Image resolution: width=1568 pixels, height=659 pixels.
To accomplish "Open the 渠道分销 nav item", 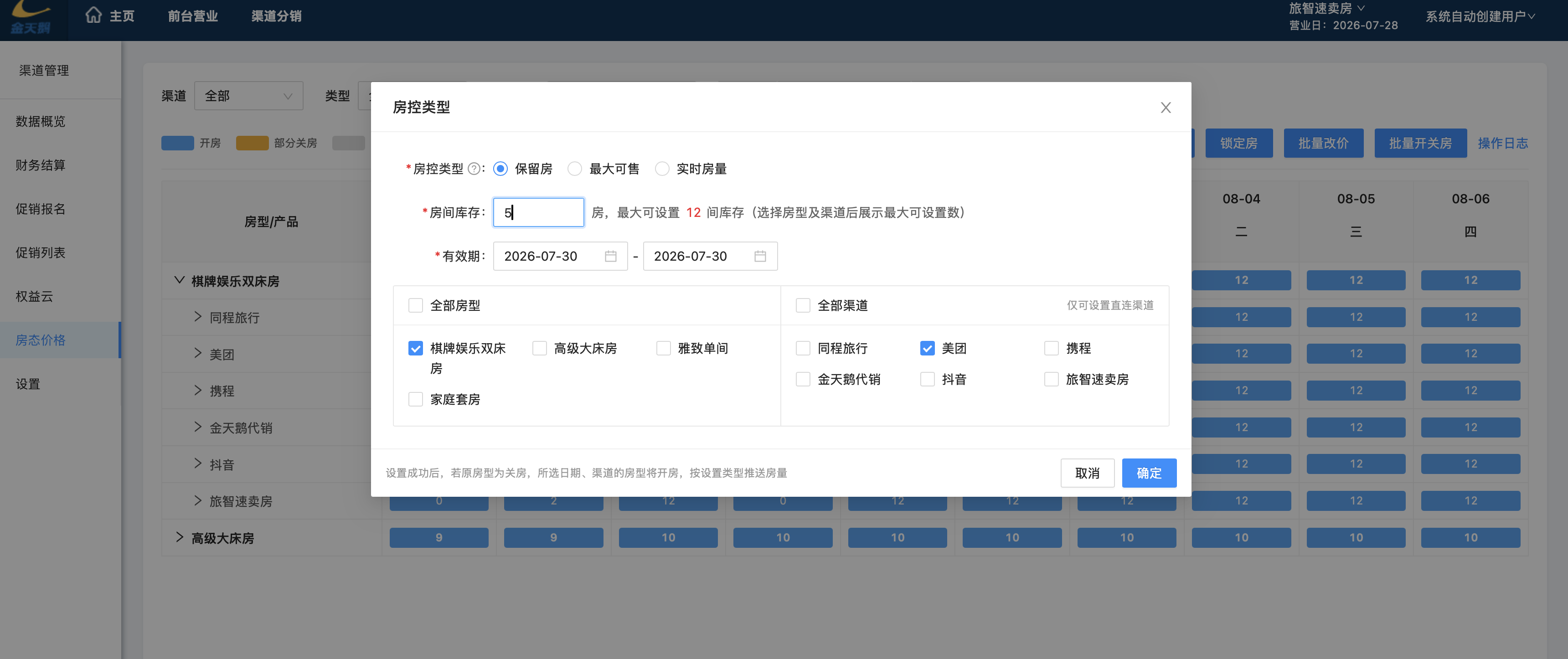I will [x=276, y=16].
